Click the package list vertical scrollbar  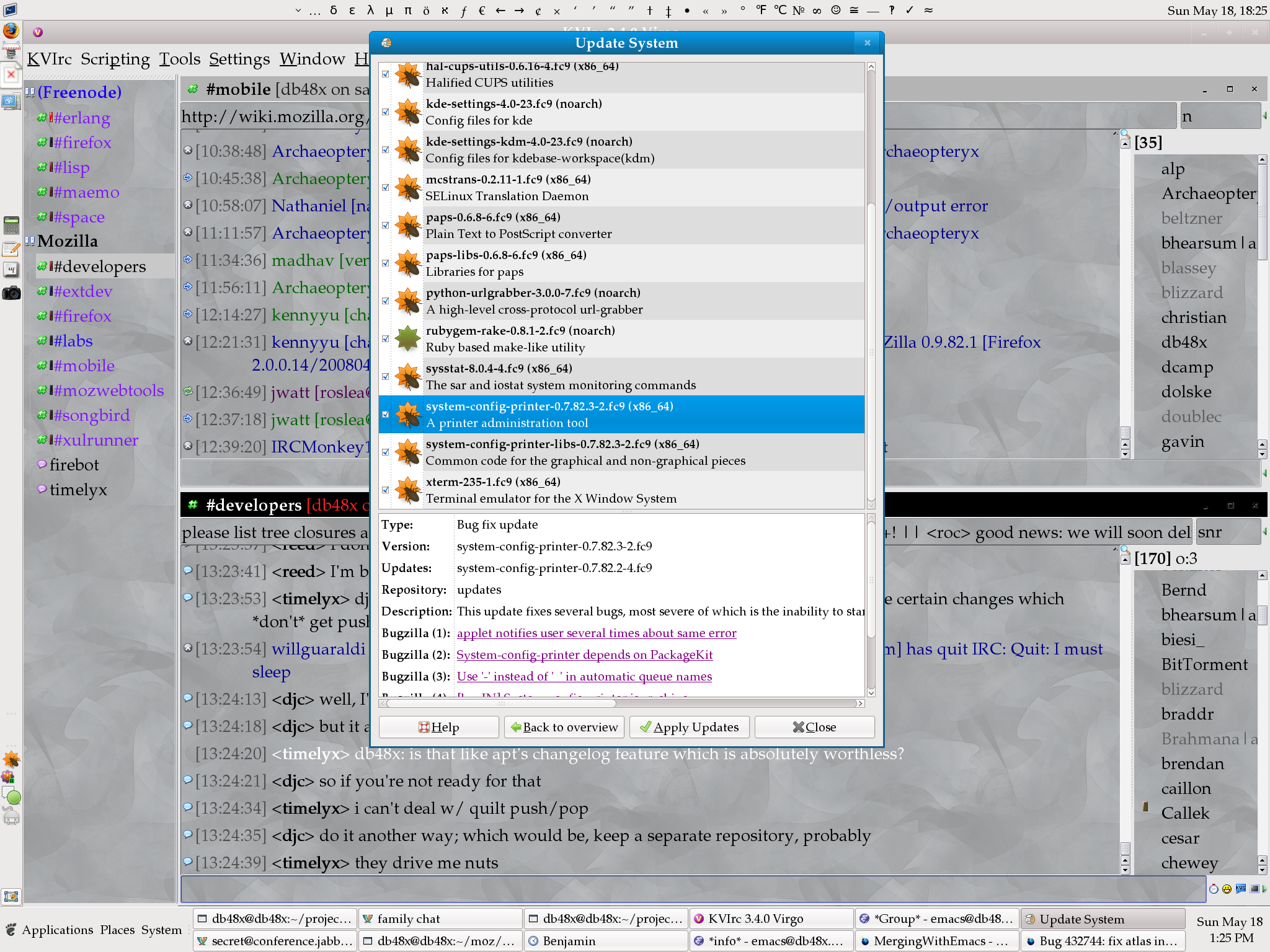tap(871, 286)
